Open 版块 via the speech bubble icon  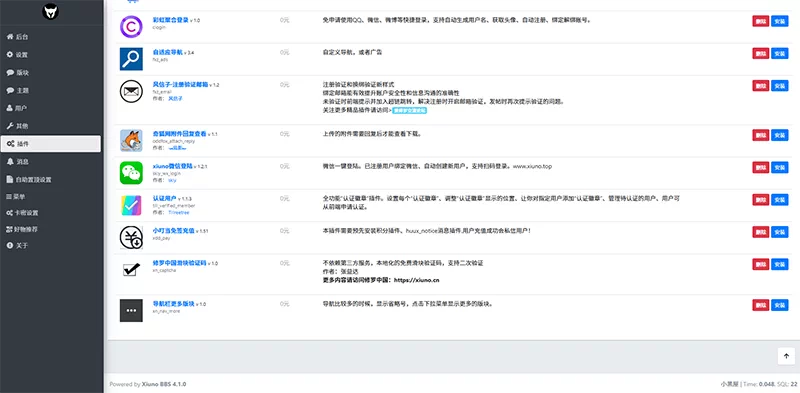point(10,72)
